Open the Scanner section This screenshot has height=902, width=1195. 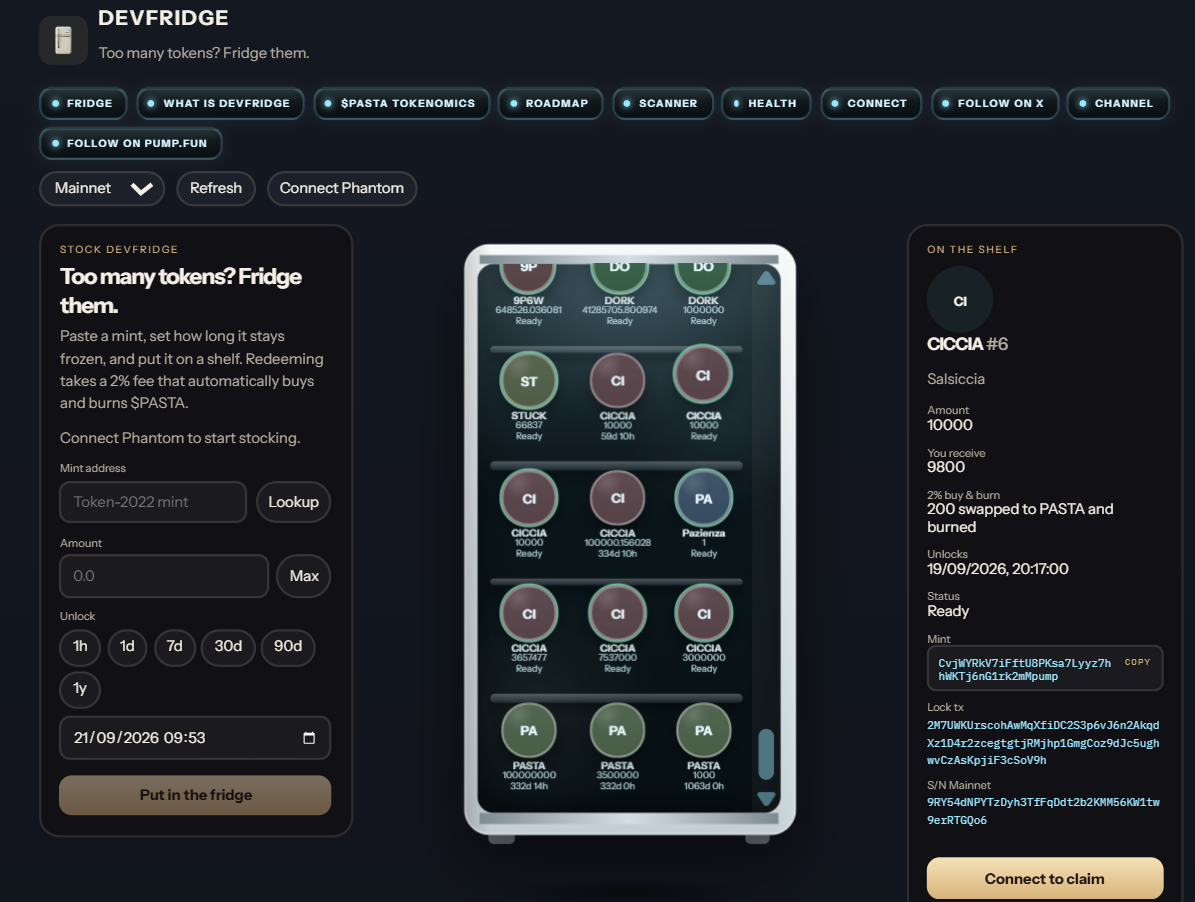pos(662,104)
